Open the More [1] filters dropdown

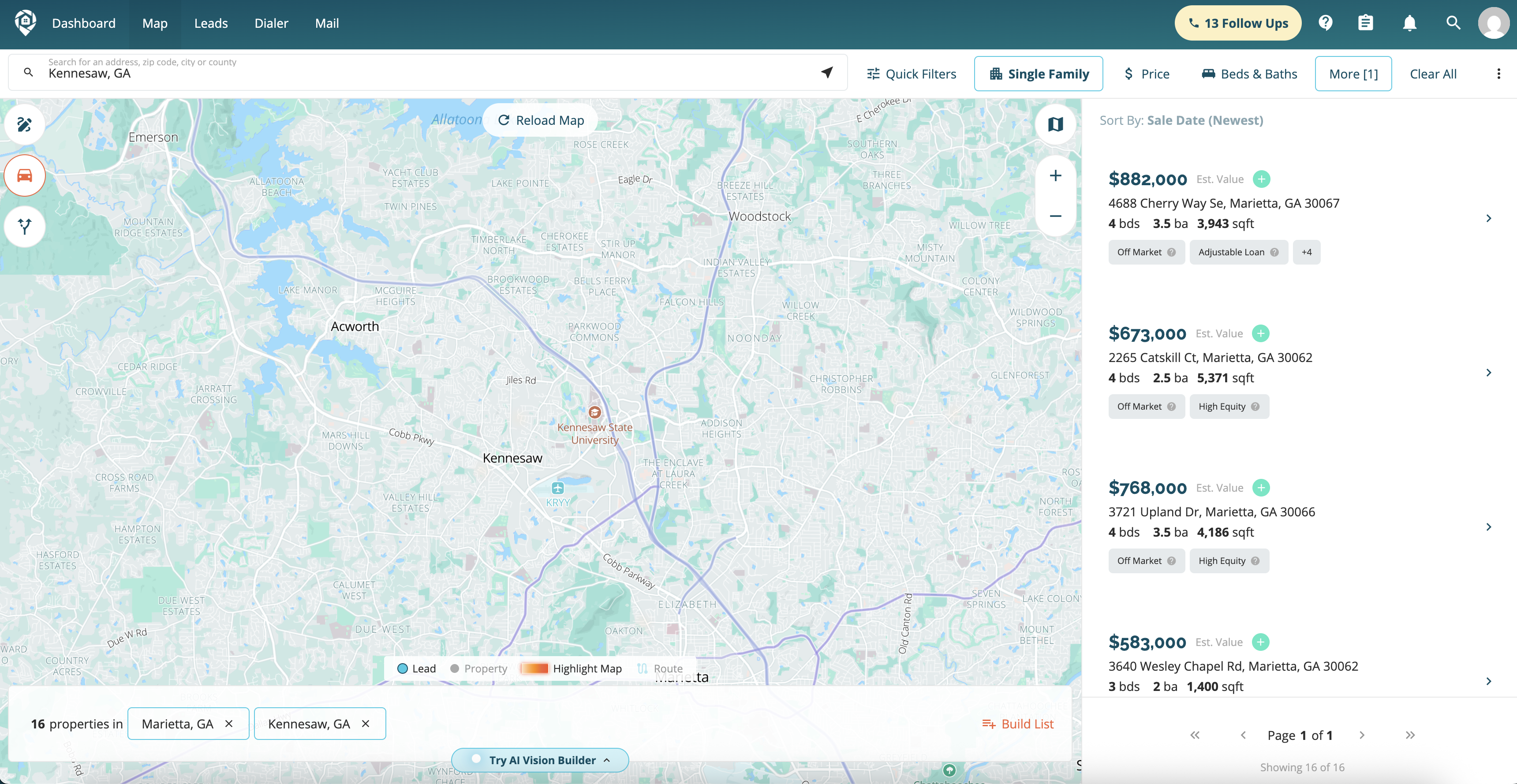1353,74
